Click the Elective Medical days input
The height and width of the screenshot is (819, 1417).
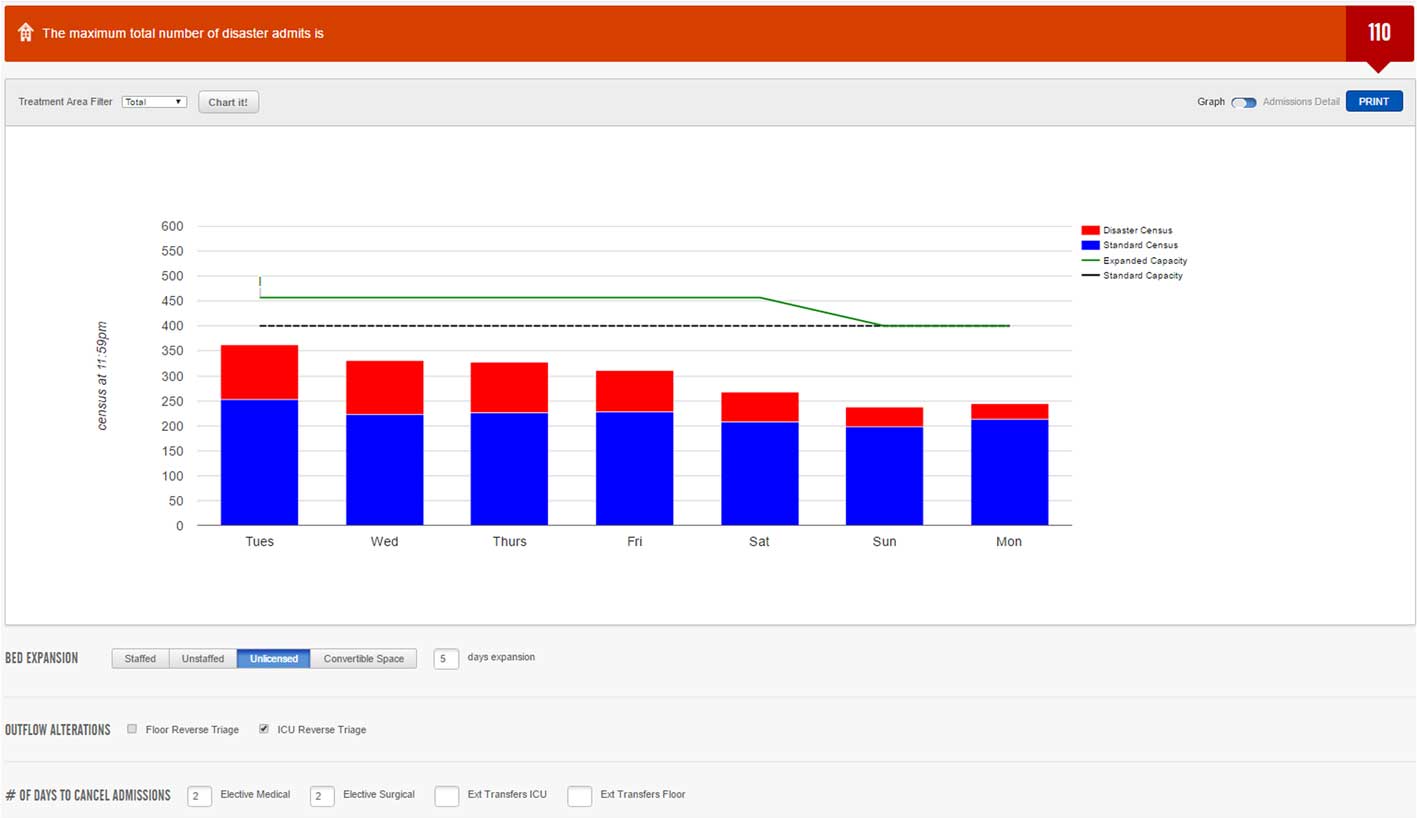tap(199, 796)
